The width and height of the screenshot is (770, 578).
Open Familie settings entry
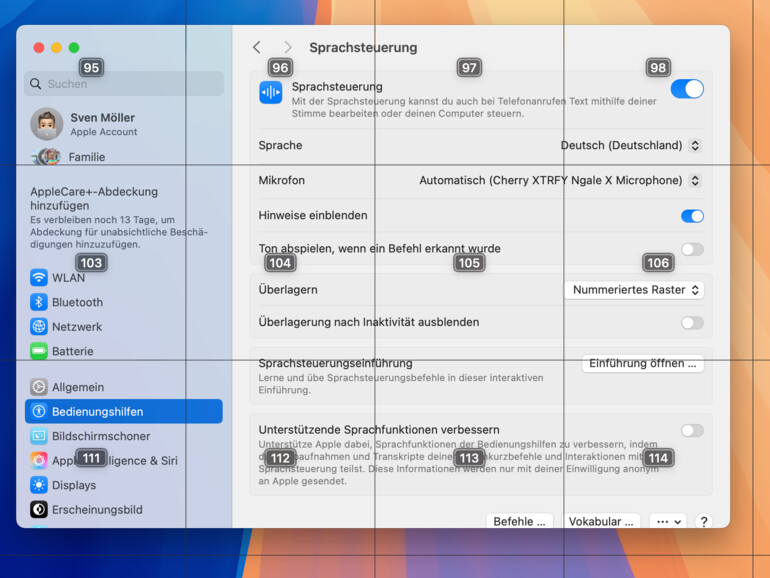click(124, 157)
